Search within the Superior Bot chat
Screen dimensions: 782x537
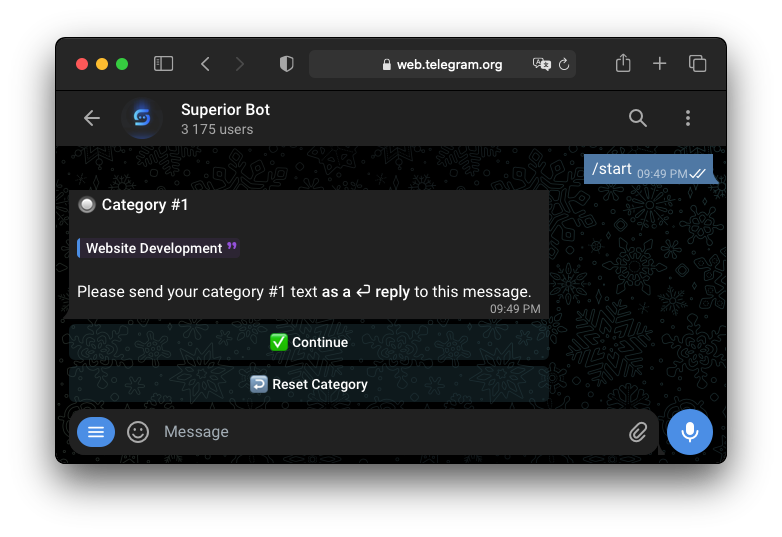point(638,118)
